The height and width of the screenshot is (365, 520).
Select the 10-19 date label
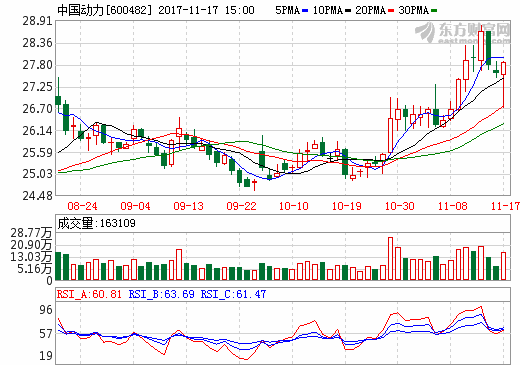pos(347,206)
